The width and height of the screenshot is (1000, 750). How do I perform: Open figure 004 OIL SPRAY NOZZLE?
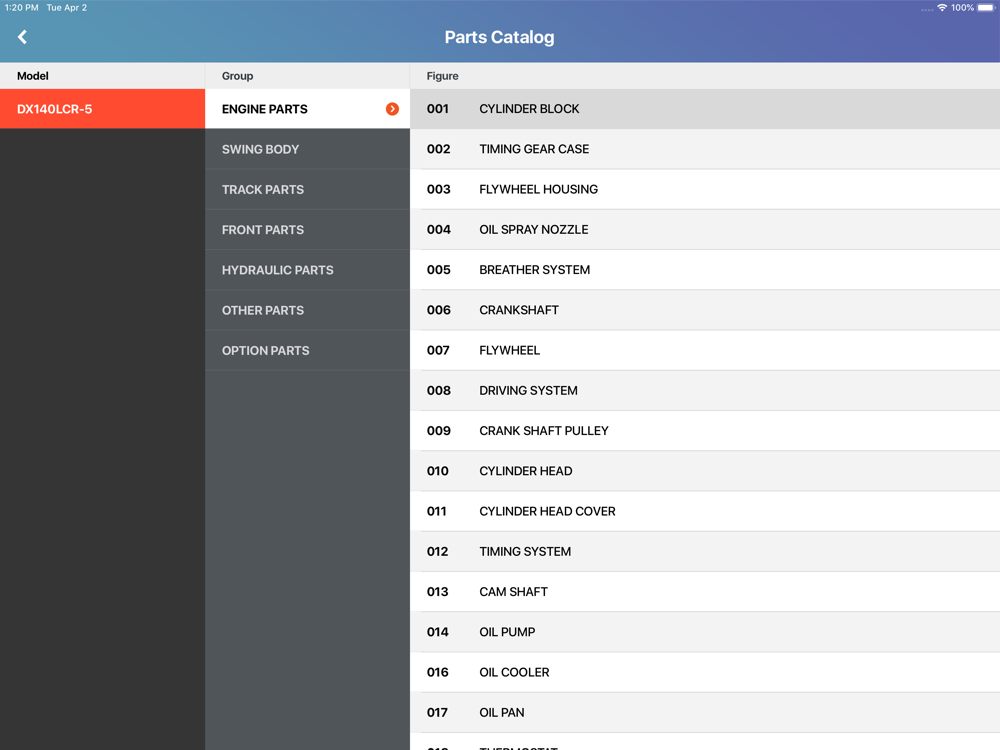(x=705, y=230)
